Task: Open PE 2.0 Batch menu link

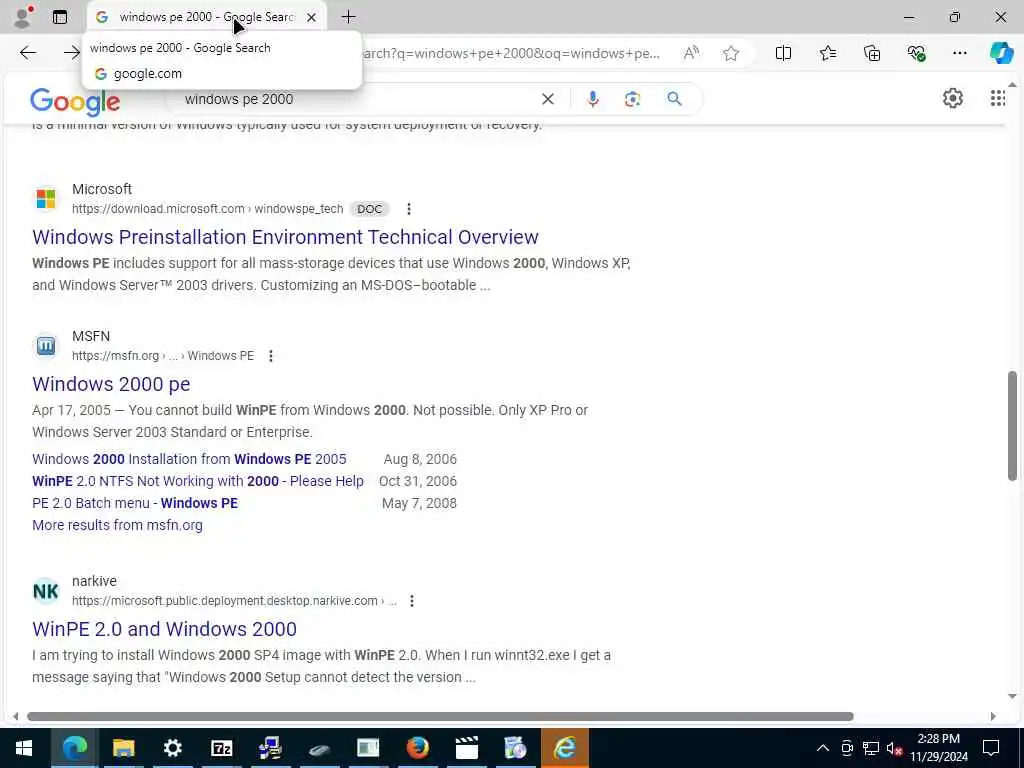Action: (x=135, y=504)
